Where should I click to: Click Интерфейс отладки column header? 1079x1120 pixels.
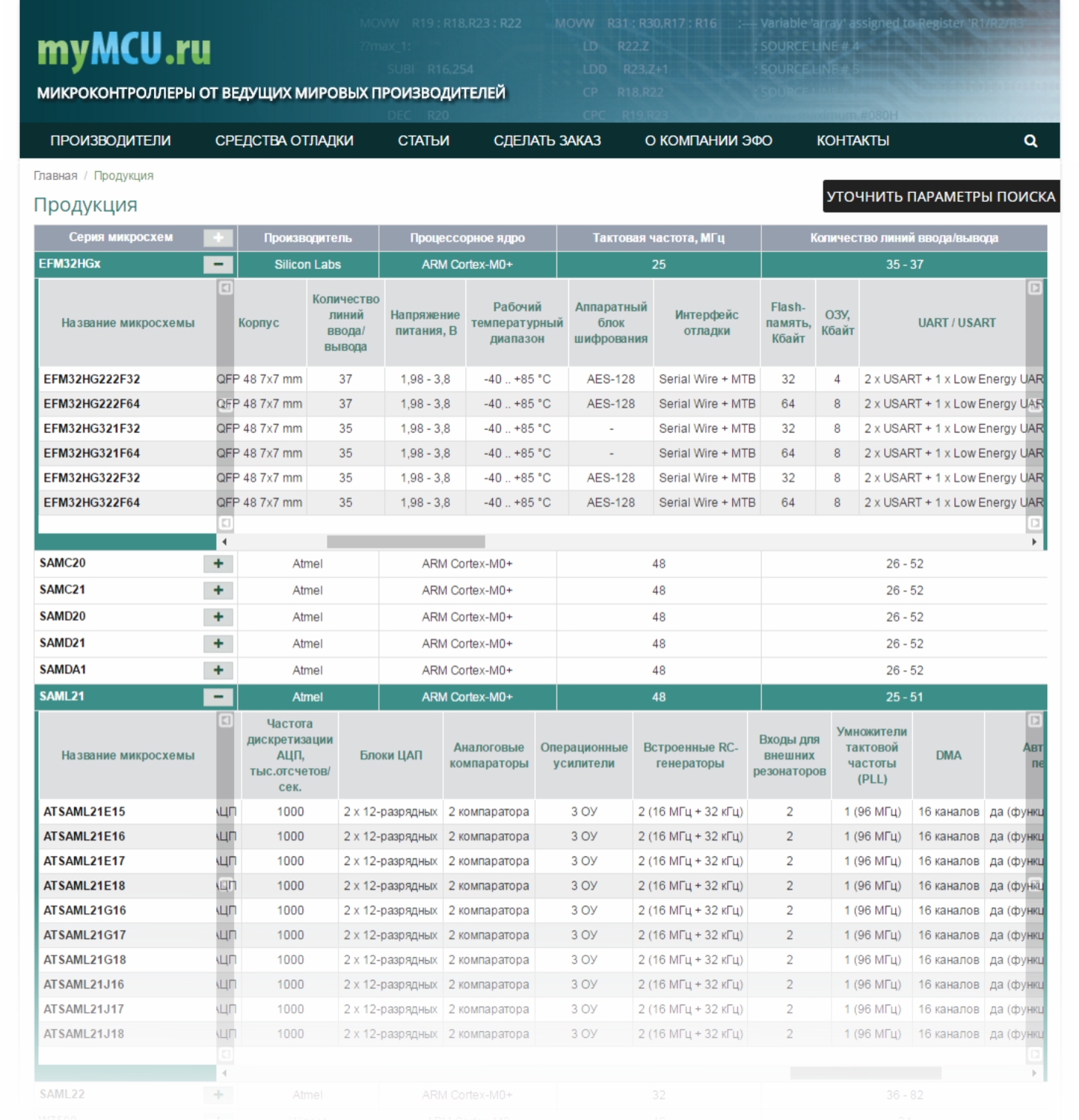707,322
